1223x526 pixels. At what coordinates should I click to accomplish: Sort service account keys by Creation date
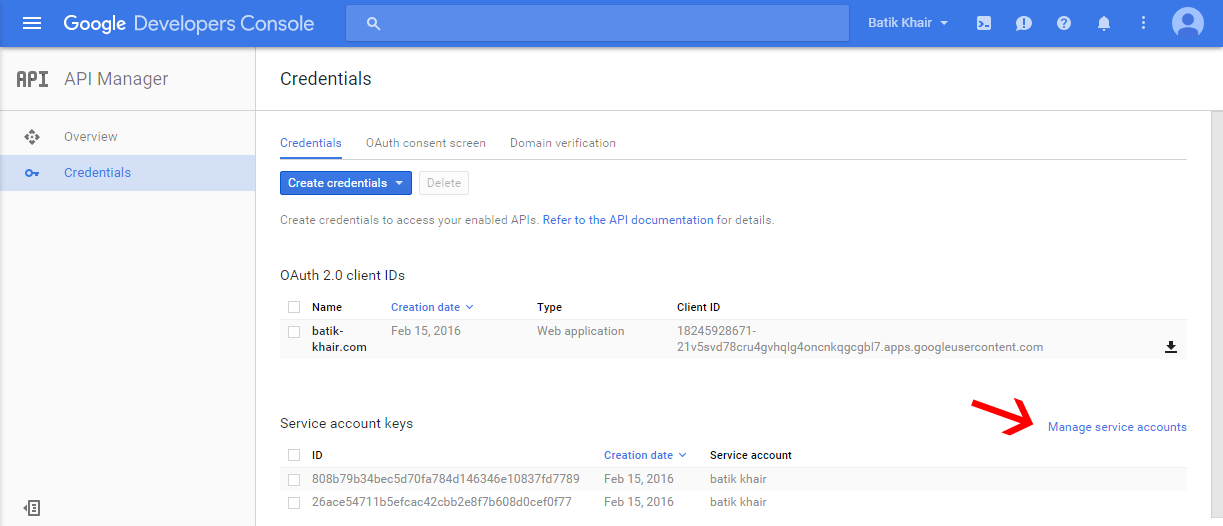(x=645, y=455)
